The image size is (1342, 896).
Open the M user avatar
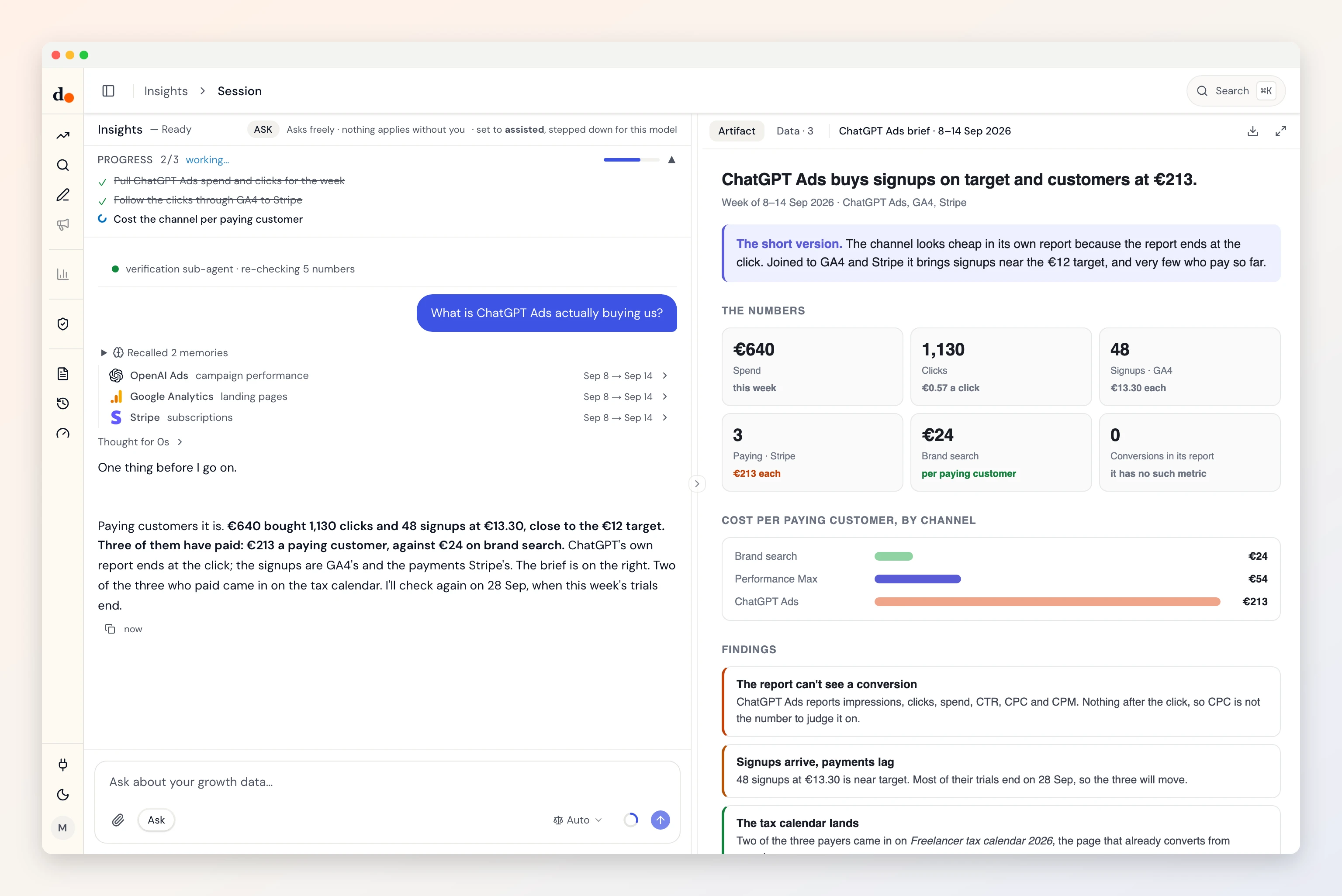pyautogui.click(x=63, y=827)
